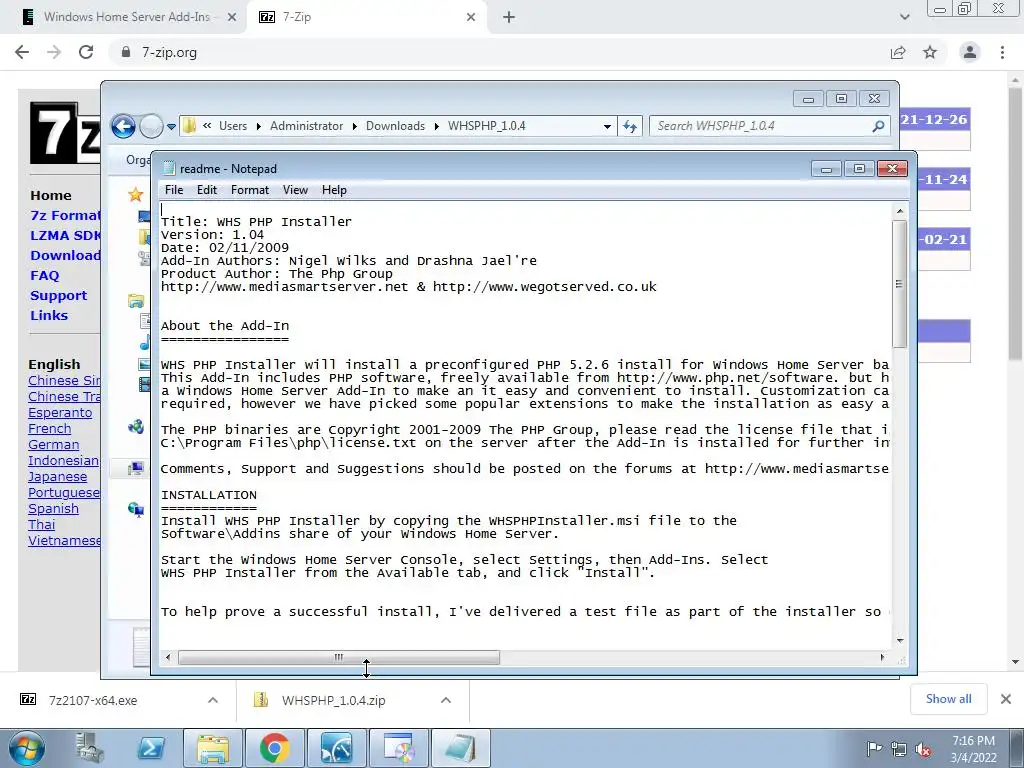Click Server Manager taskbar icon
1024x768 pixels.
tap(89, 748)
